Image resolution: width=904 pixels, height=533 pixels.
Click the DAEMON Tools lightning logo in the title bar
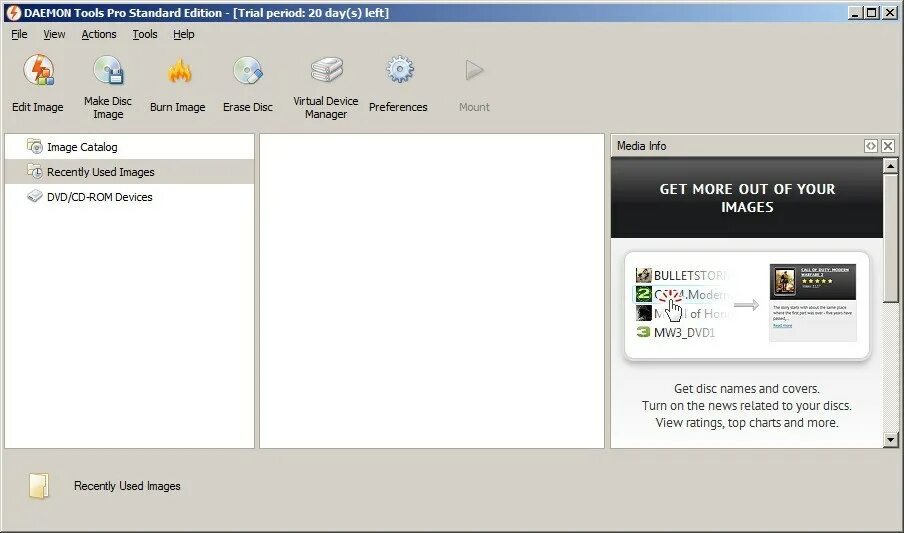[x=13, y=12]
